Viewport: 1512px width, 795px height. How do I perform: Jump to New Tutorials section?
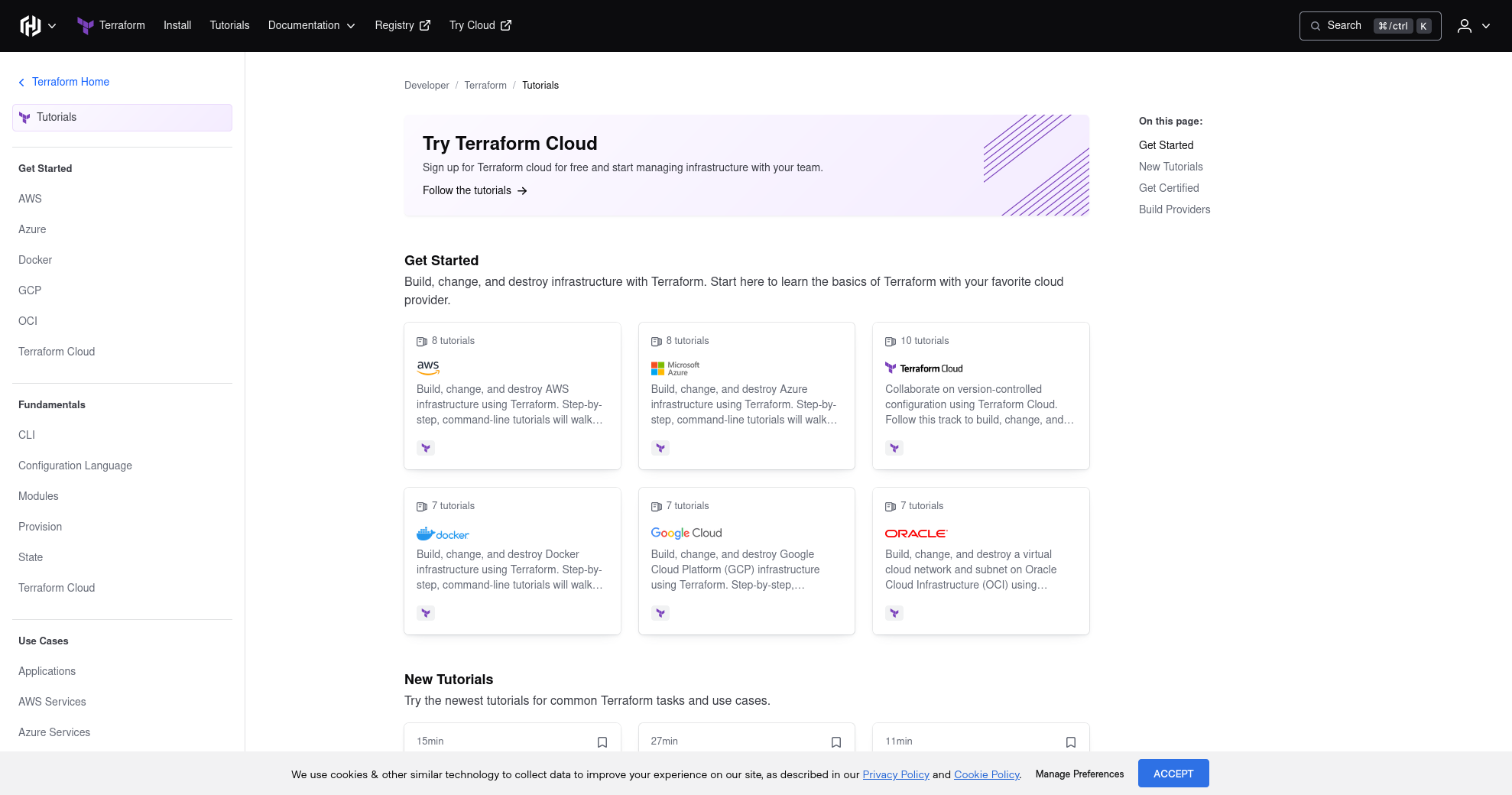[1170, 167]
